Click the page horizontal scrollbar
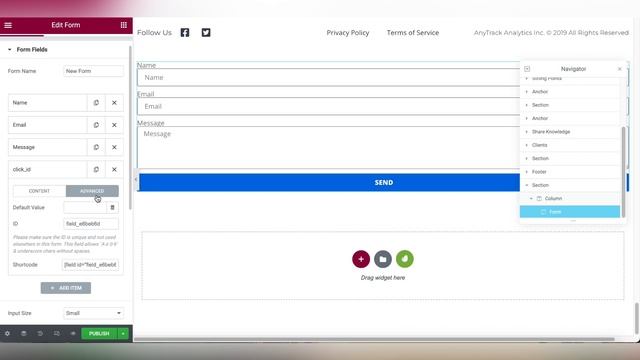640x360 pixels. (374, 339)
